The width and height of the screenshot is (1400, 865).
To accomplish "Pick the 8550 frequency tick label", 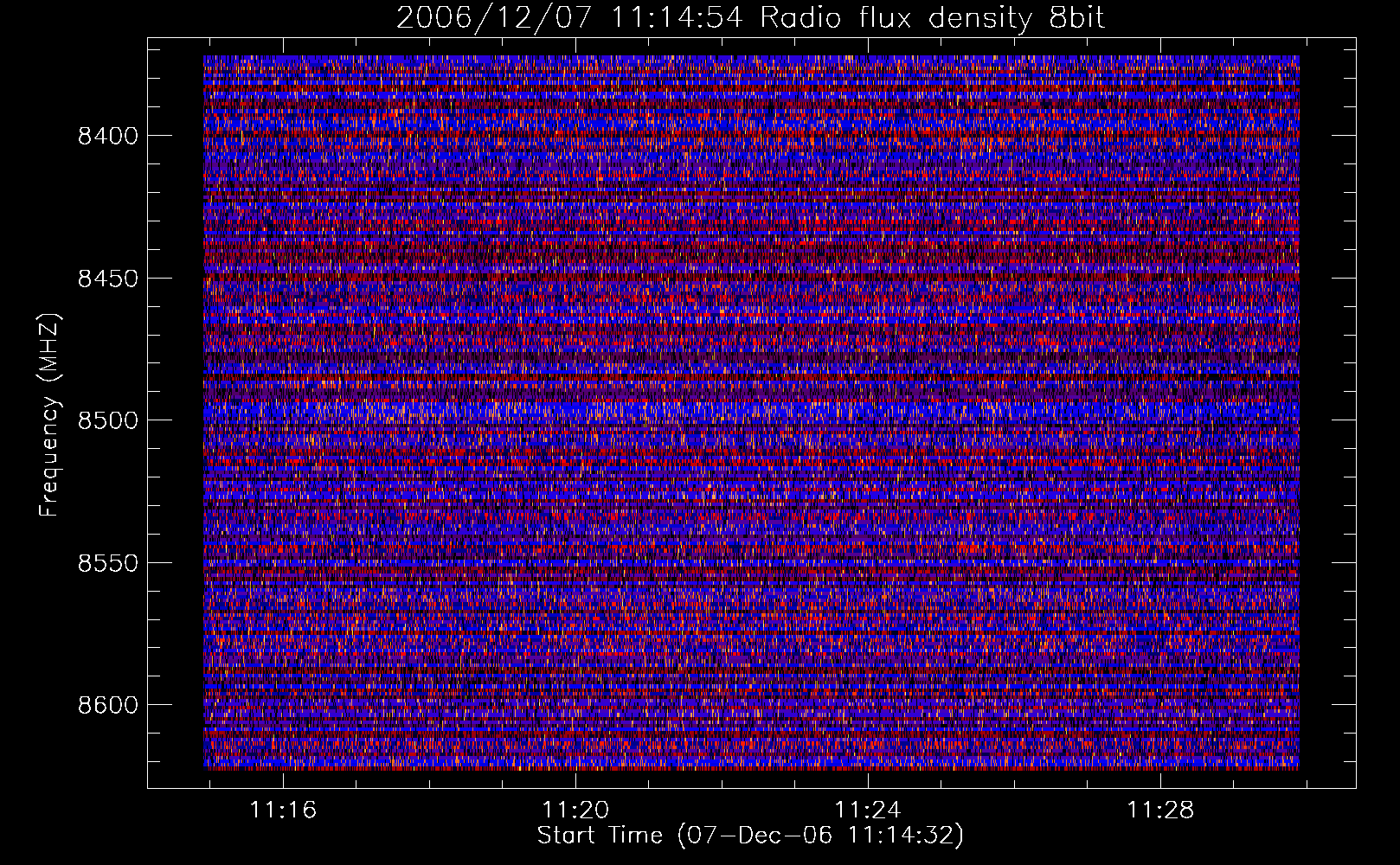I will pos(108,563).
